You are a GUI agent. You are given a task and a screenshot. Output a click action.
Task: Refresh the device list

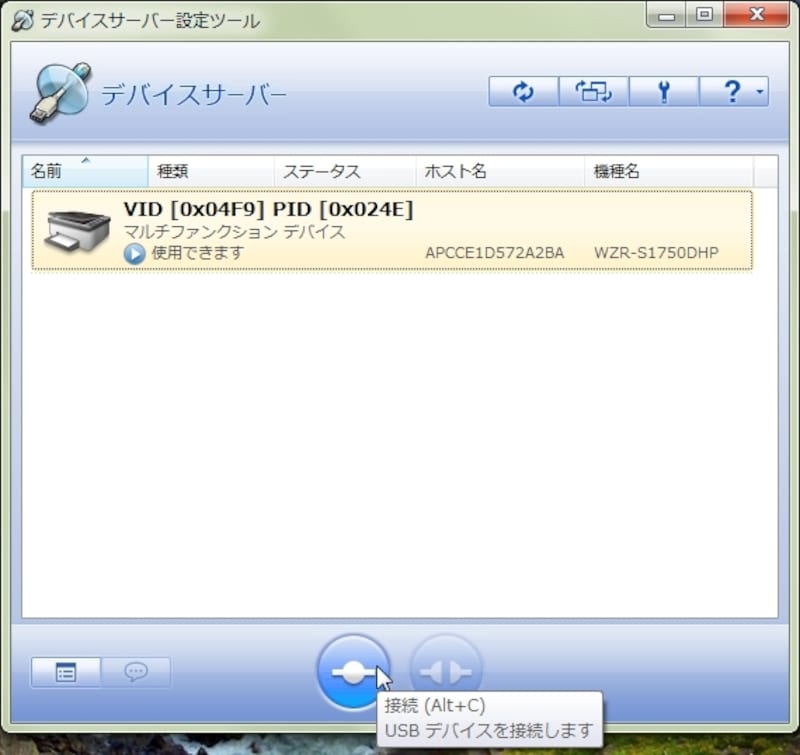(x=522, y=91)
